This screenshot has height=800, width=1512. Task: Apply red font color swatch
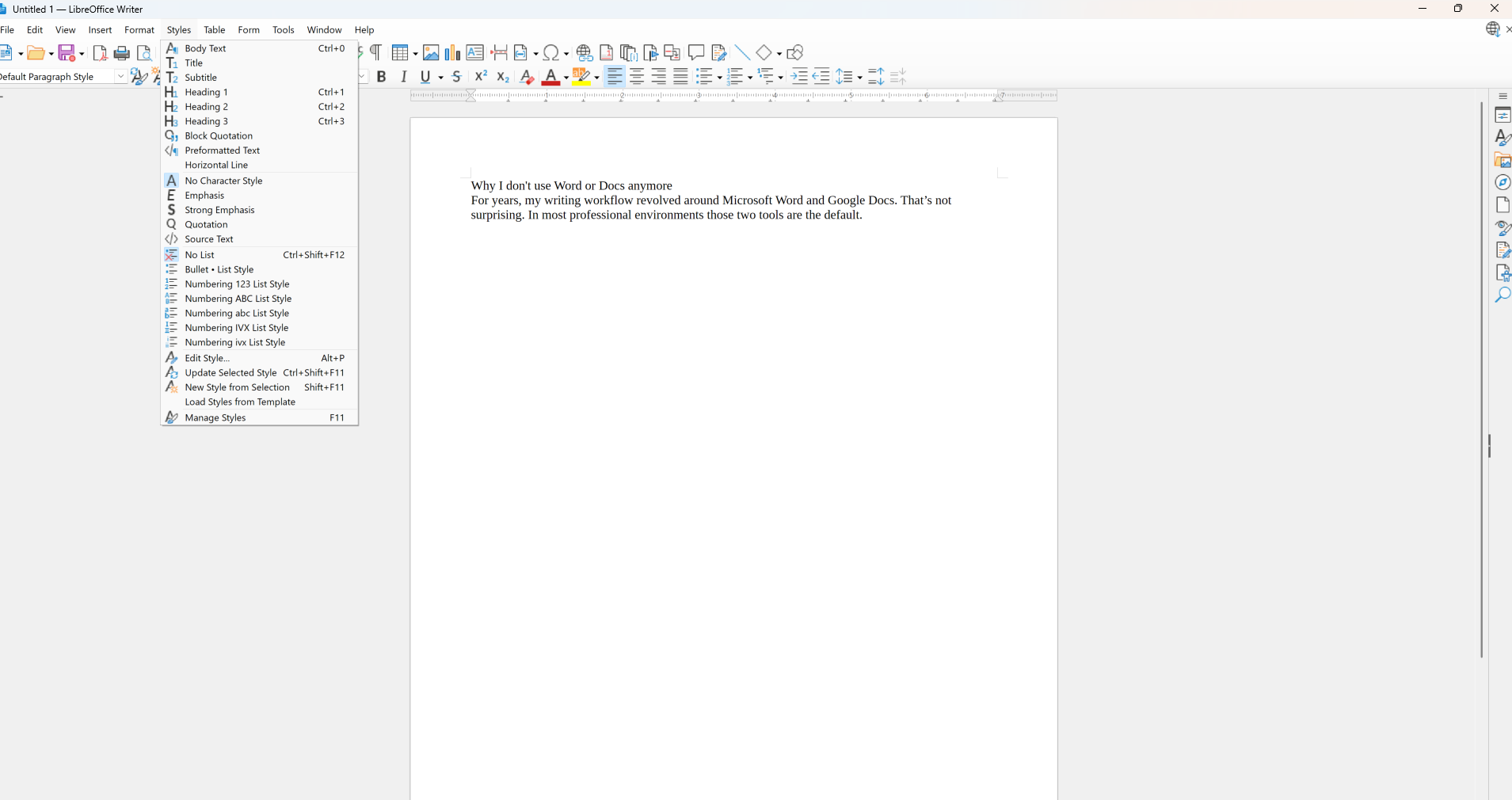pos(550,76)
